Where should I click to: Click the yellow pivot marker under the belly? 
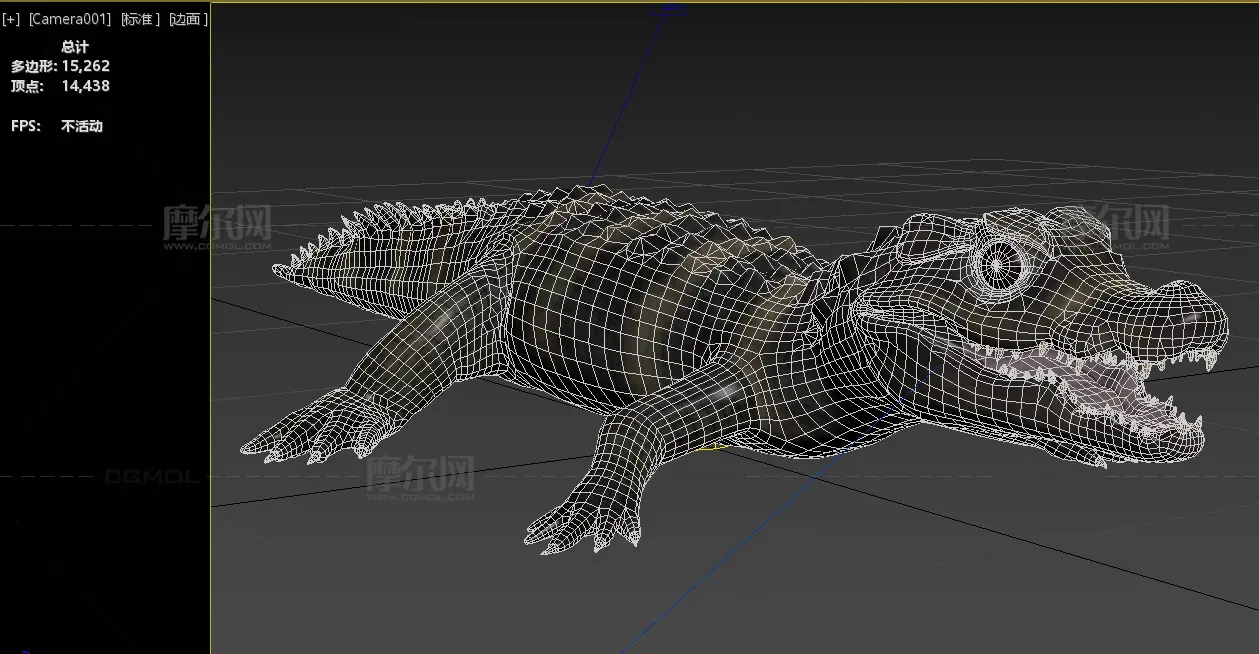(x=708, y=446)
